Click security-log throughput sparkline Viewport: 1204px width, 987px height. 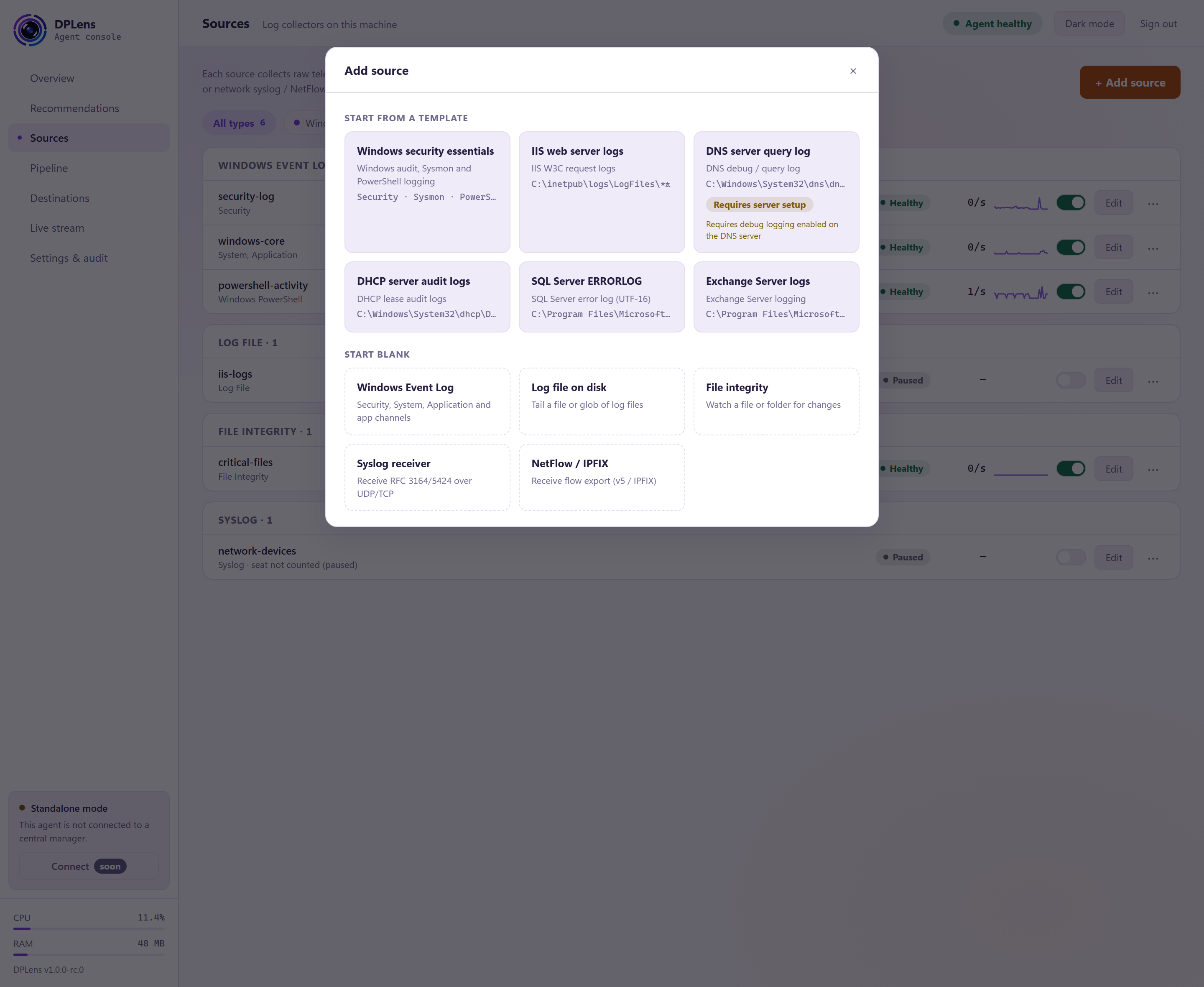tap(1020, 203)
